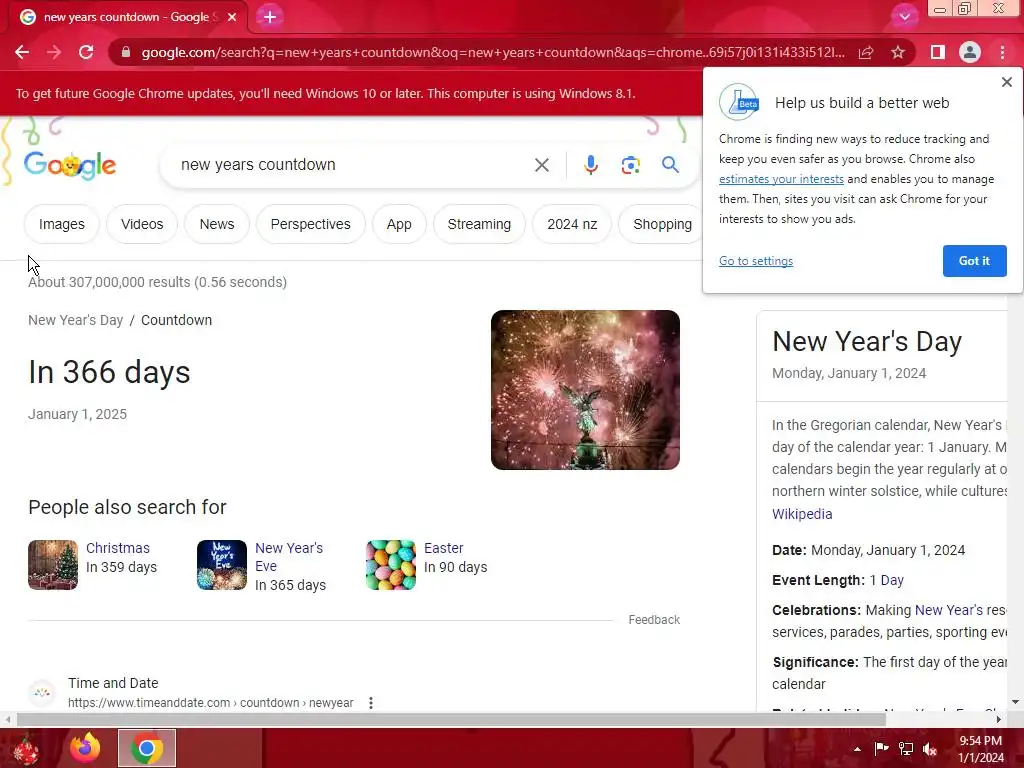This screenshot has width=1024, height=768.
Task: Start voice search with the microphone
Action: click(x=590, y=165)
